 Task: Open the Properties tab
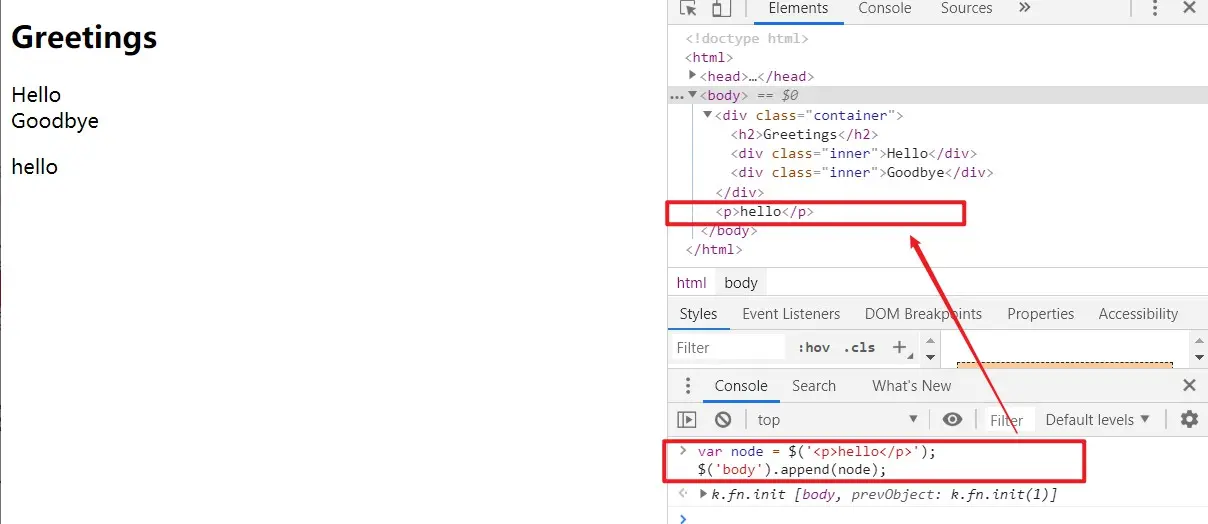(x=1040, y=314)
